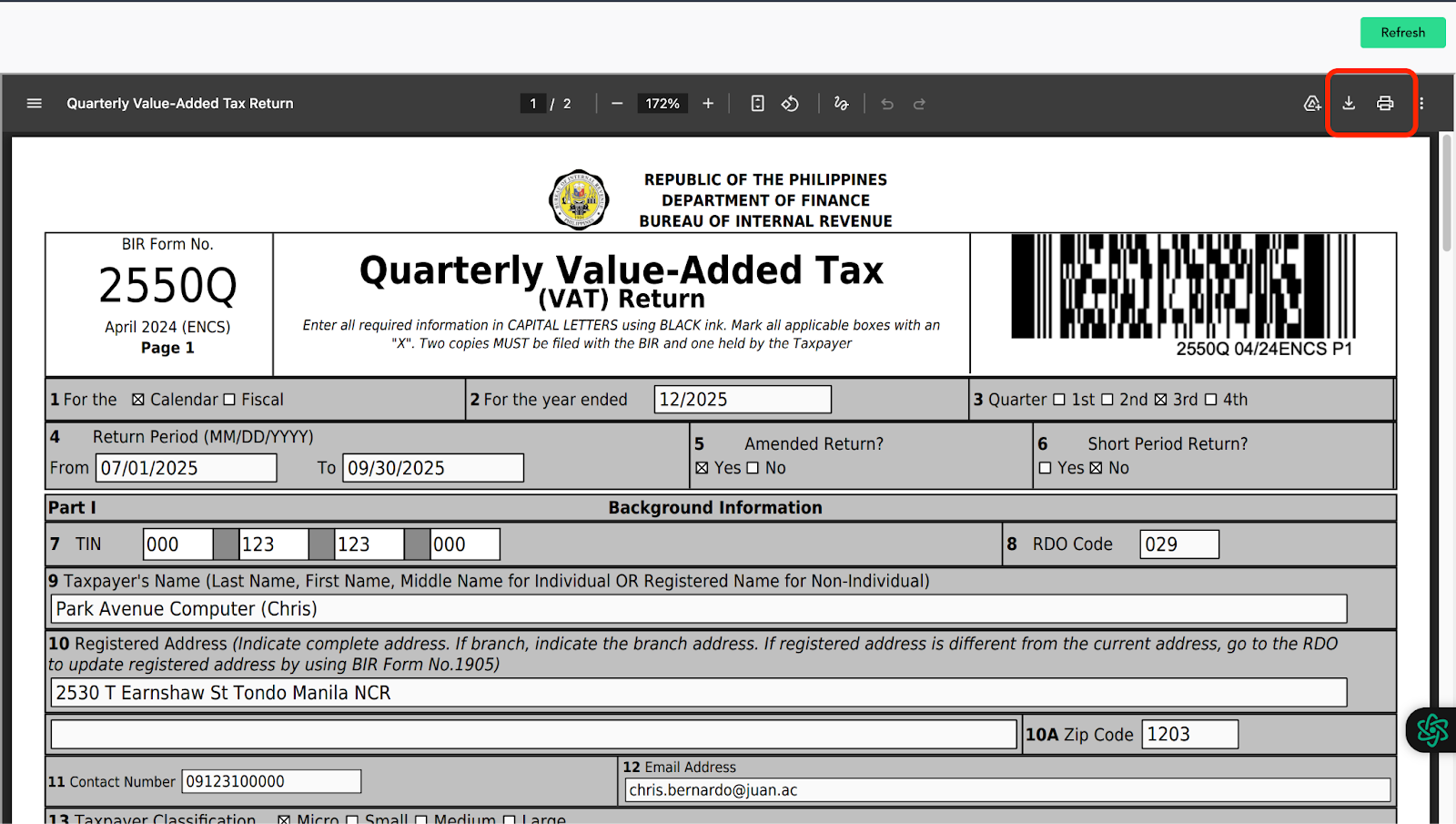Tick the 4th quarter checkbox

pos(1211,400)
